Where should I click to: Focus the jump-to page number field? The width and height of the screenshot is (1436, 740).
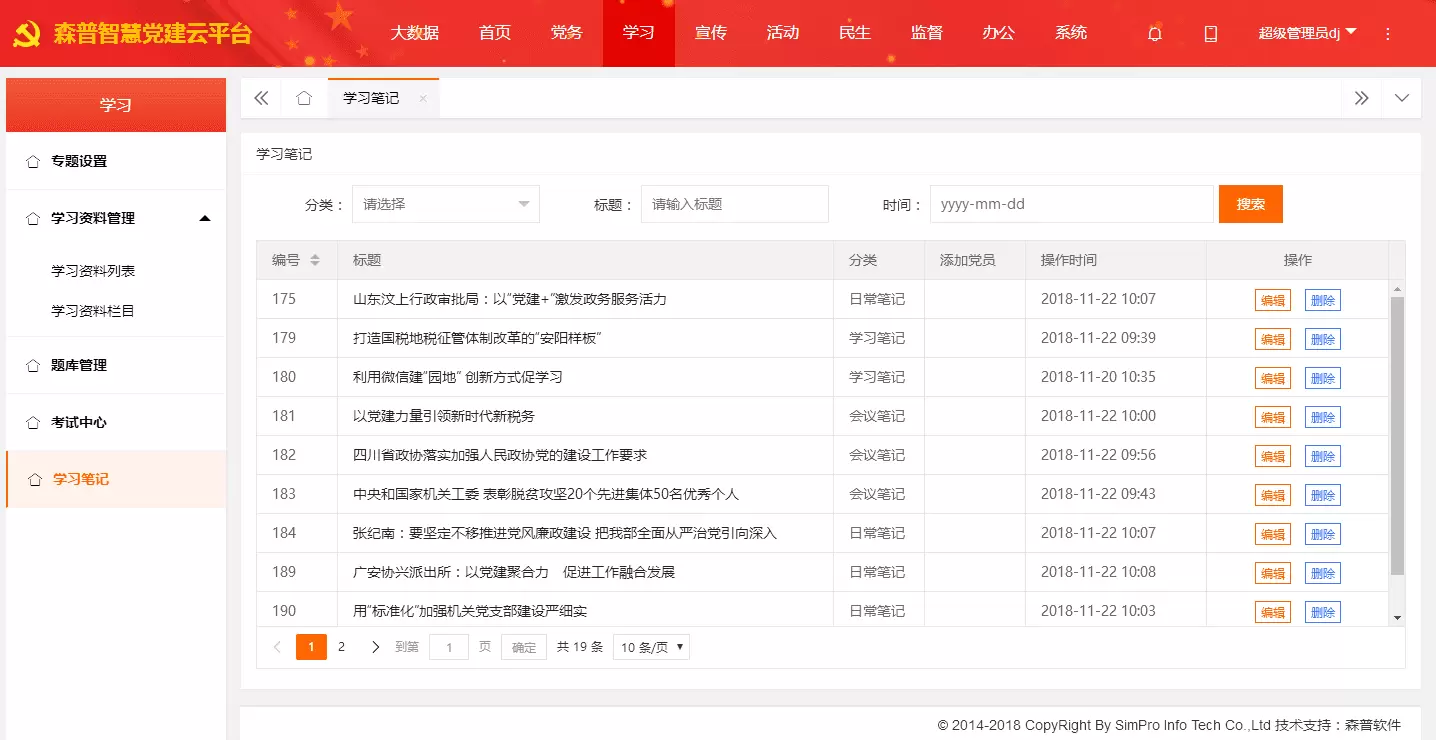[449, 647]
